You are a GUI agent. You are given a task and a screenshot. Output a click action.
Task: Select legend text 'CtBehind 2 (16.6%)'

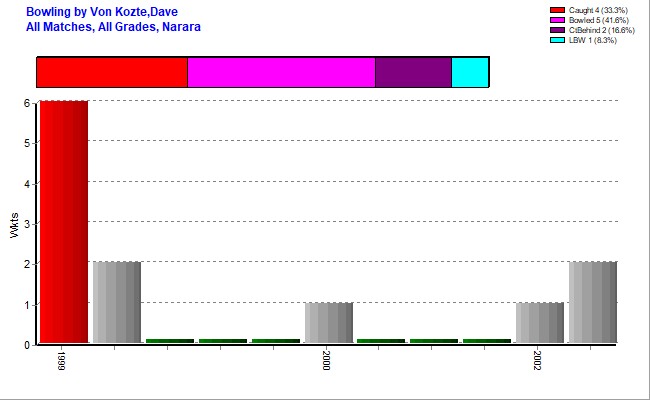(601, 30)
